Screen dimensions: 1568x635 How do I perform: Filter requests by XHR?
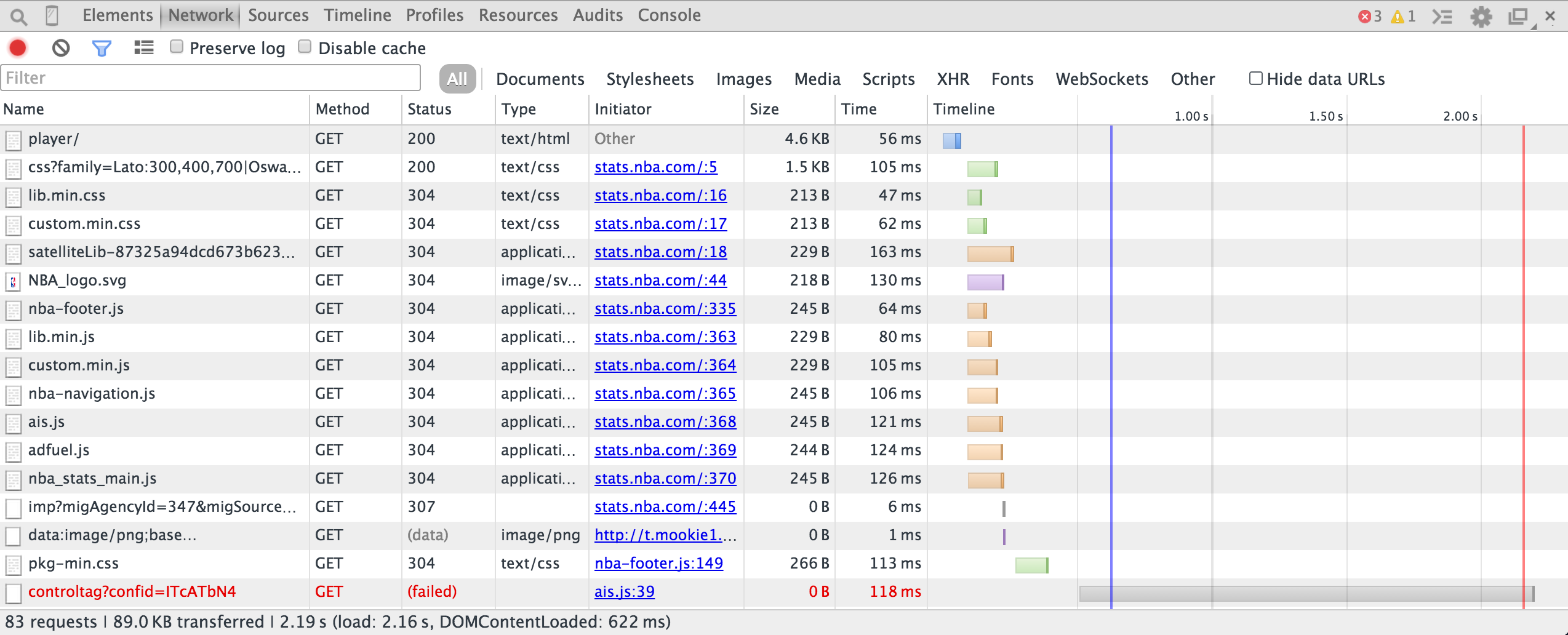(x=953, y=79)
